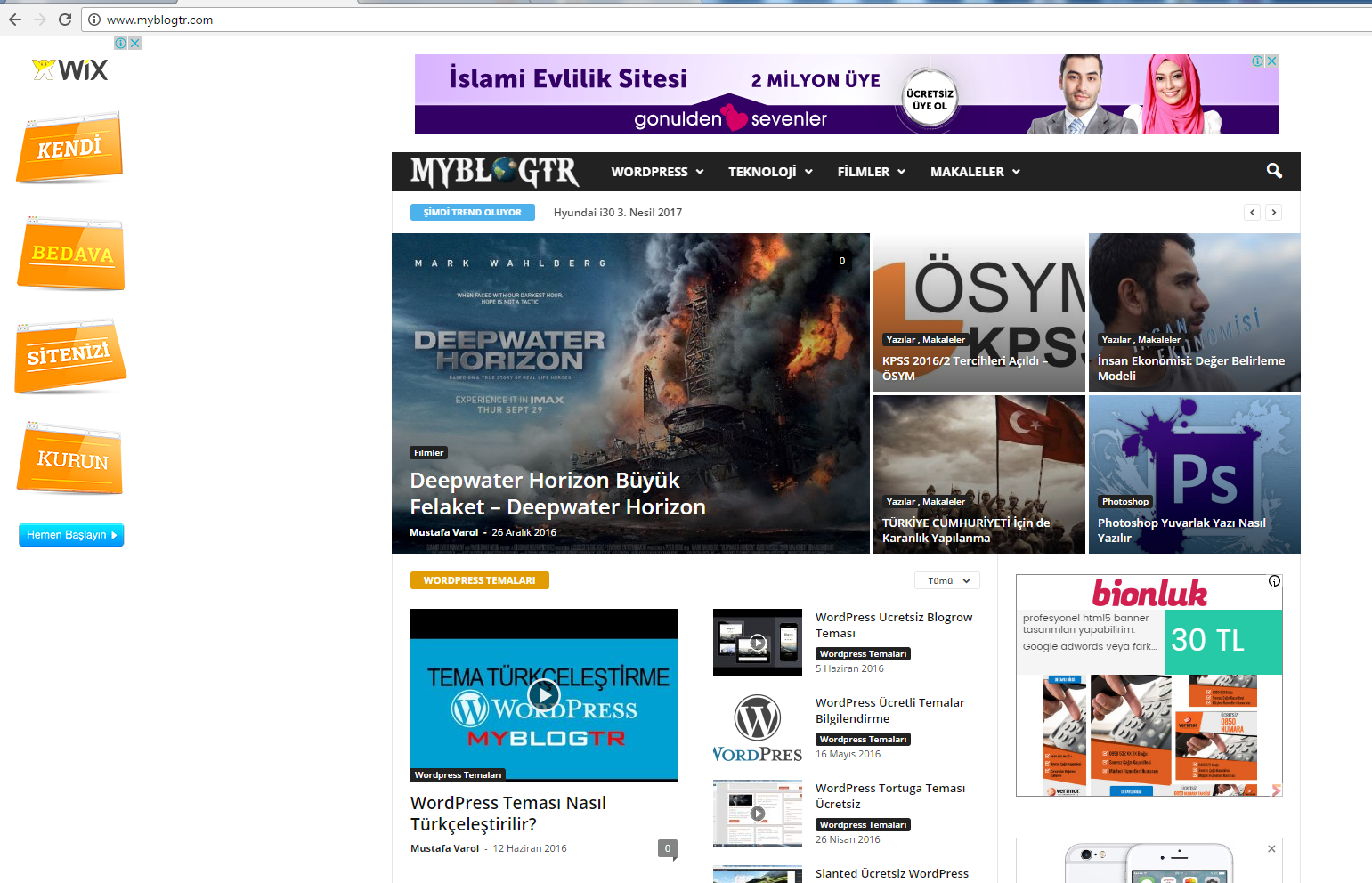Click the Hemen Başlayın button

tap(71, 535)
